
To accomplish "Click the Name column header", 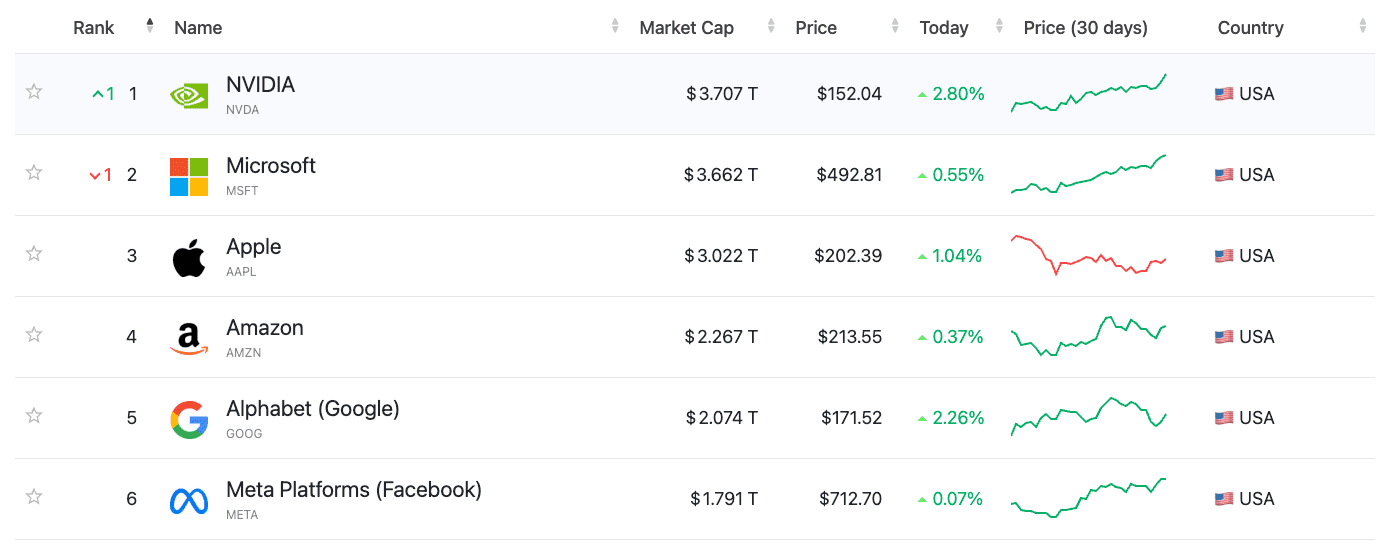I will pyautogui.click(x=198, y=28).
